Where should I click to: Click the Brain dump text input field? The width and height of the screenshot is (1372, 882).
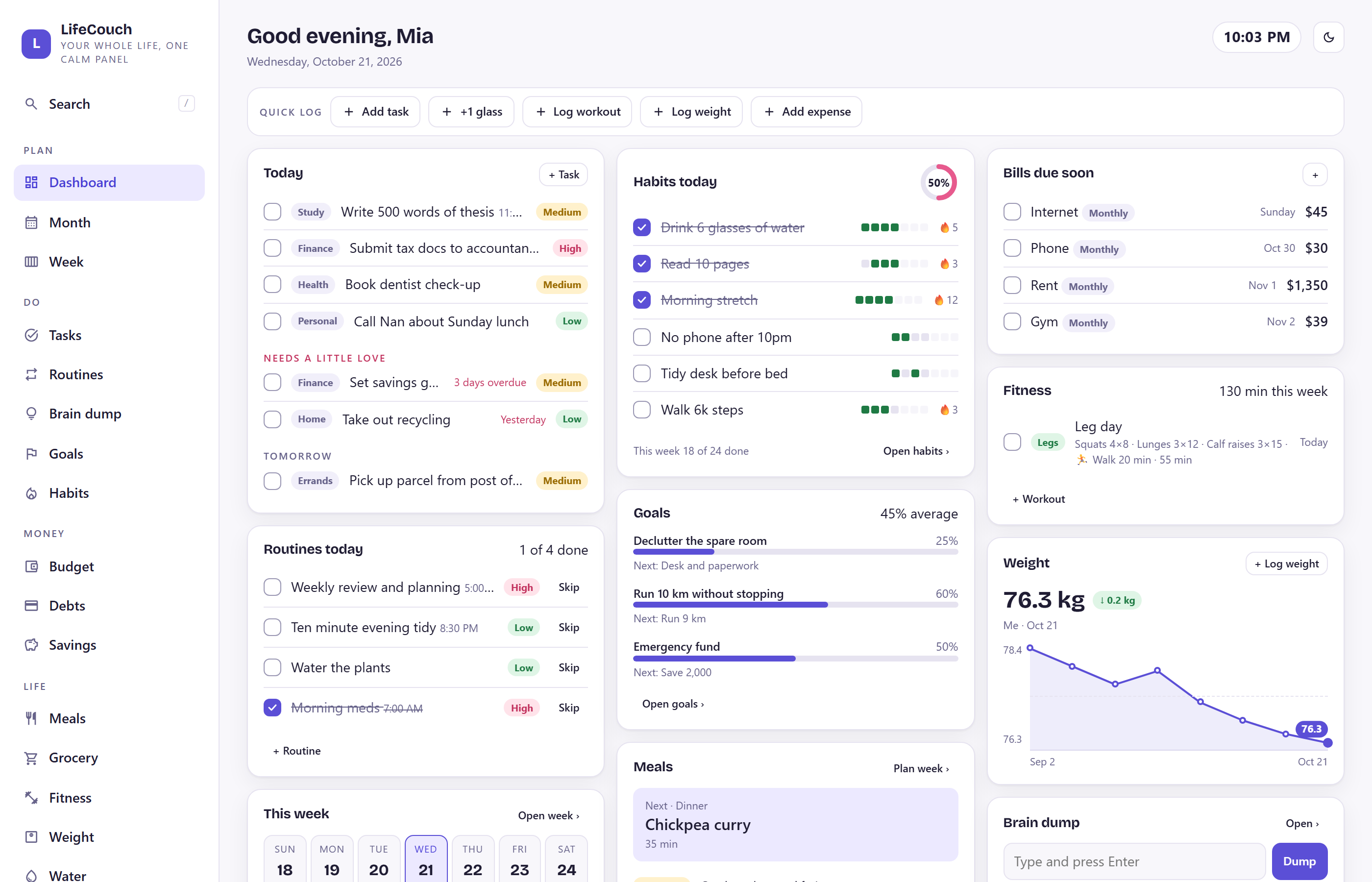coord(1134,861)
